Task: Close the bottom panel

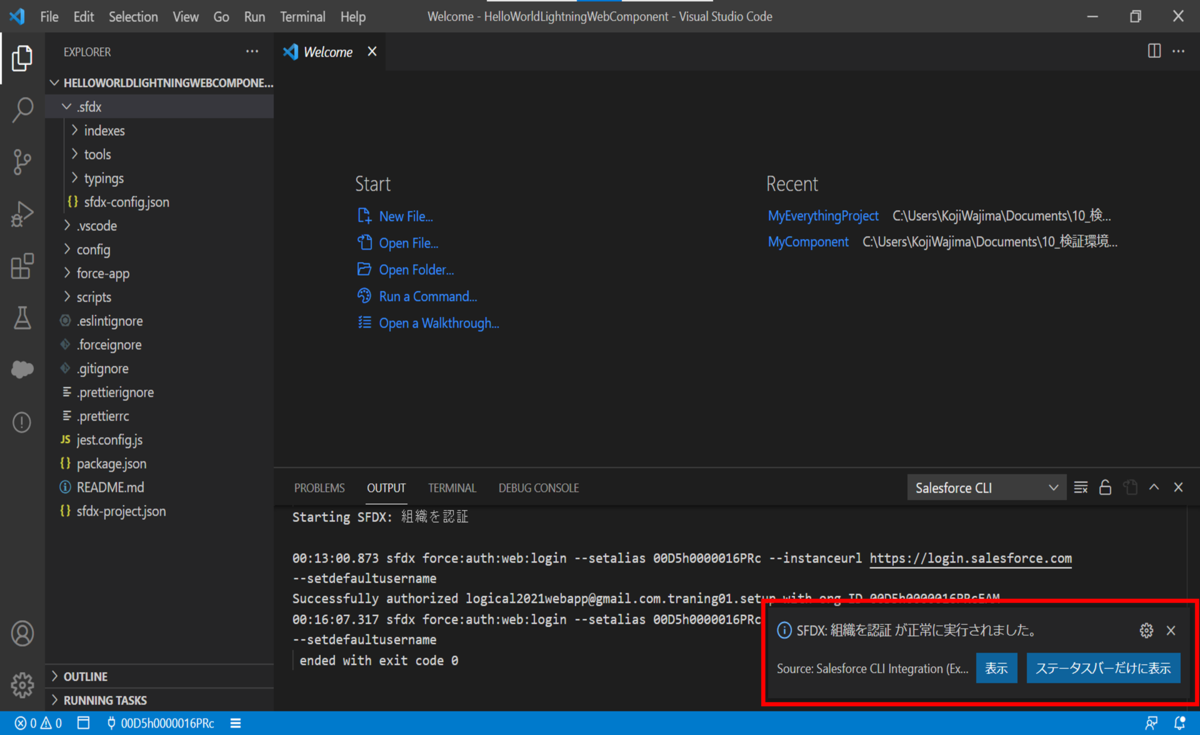Action: pos(1179,488)
